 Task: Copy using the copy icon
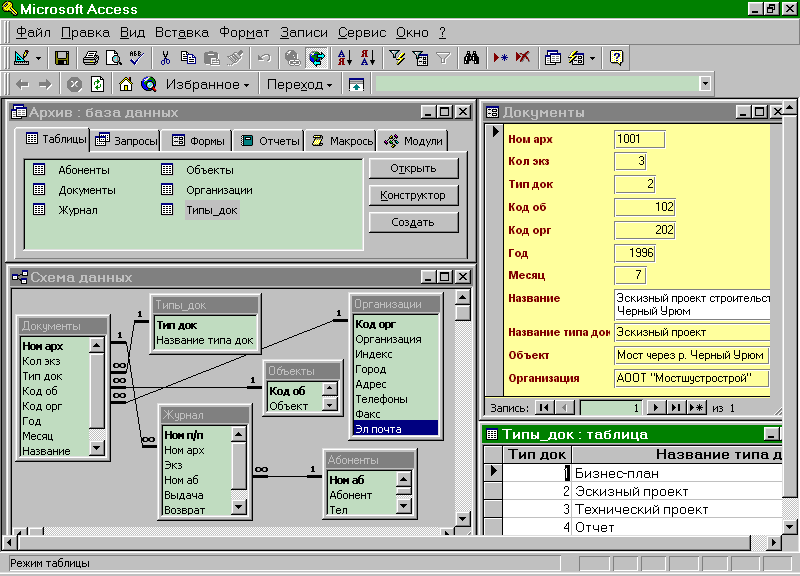(x=188, y=58)
